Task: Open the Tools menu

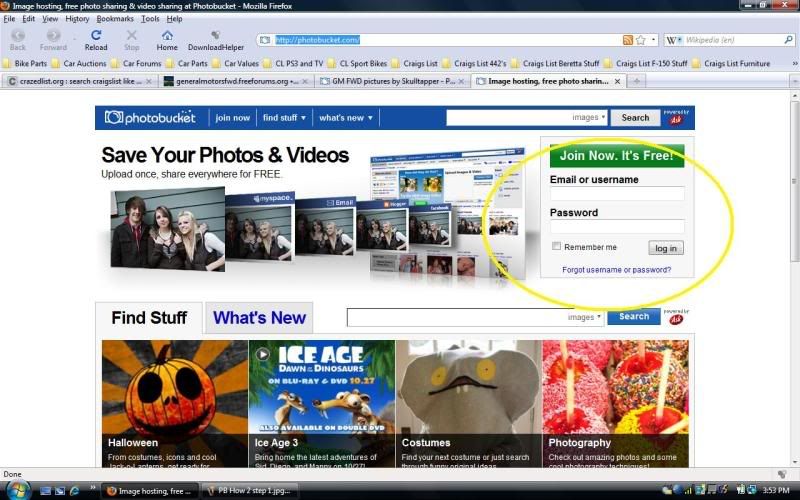Action: click(150, 19)
